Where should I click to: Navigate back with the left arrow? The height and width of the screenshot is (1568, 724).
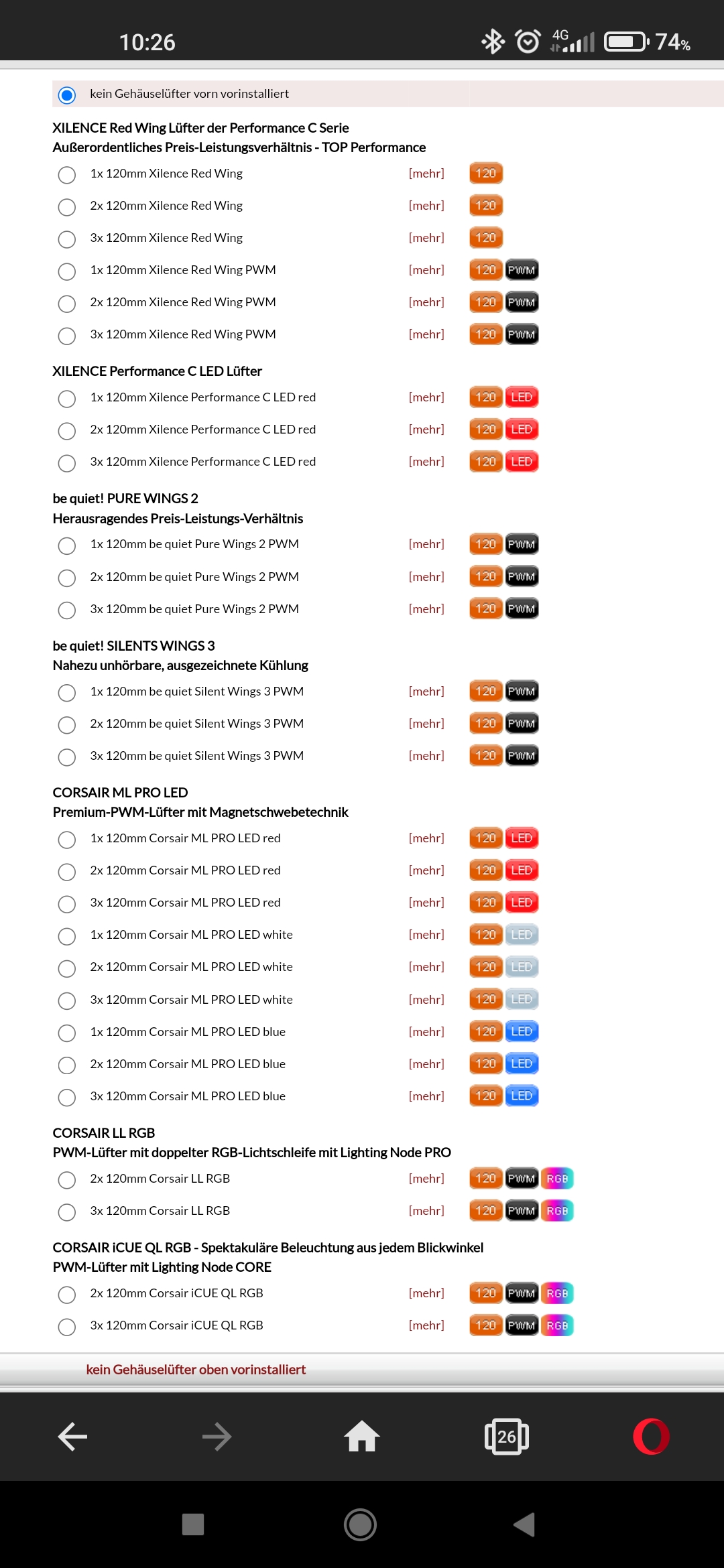pos(72,1437)
